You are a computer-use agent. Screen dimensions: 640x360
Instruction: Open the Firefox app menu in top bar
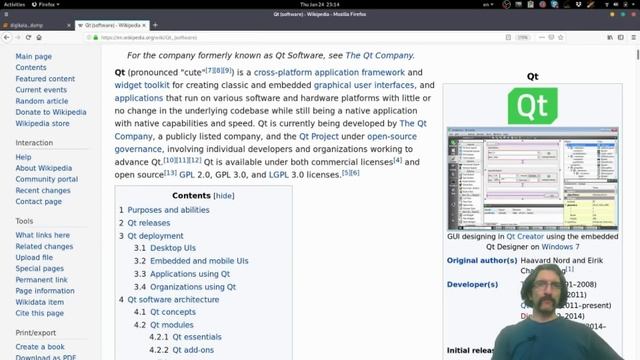tap(45, 4)
